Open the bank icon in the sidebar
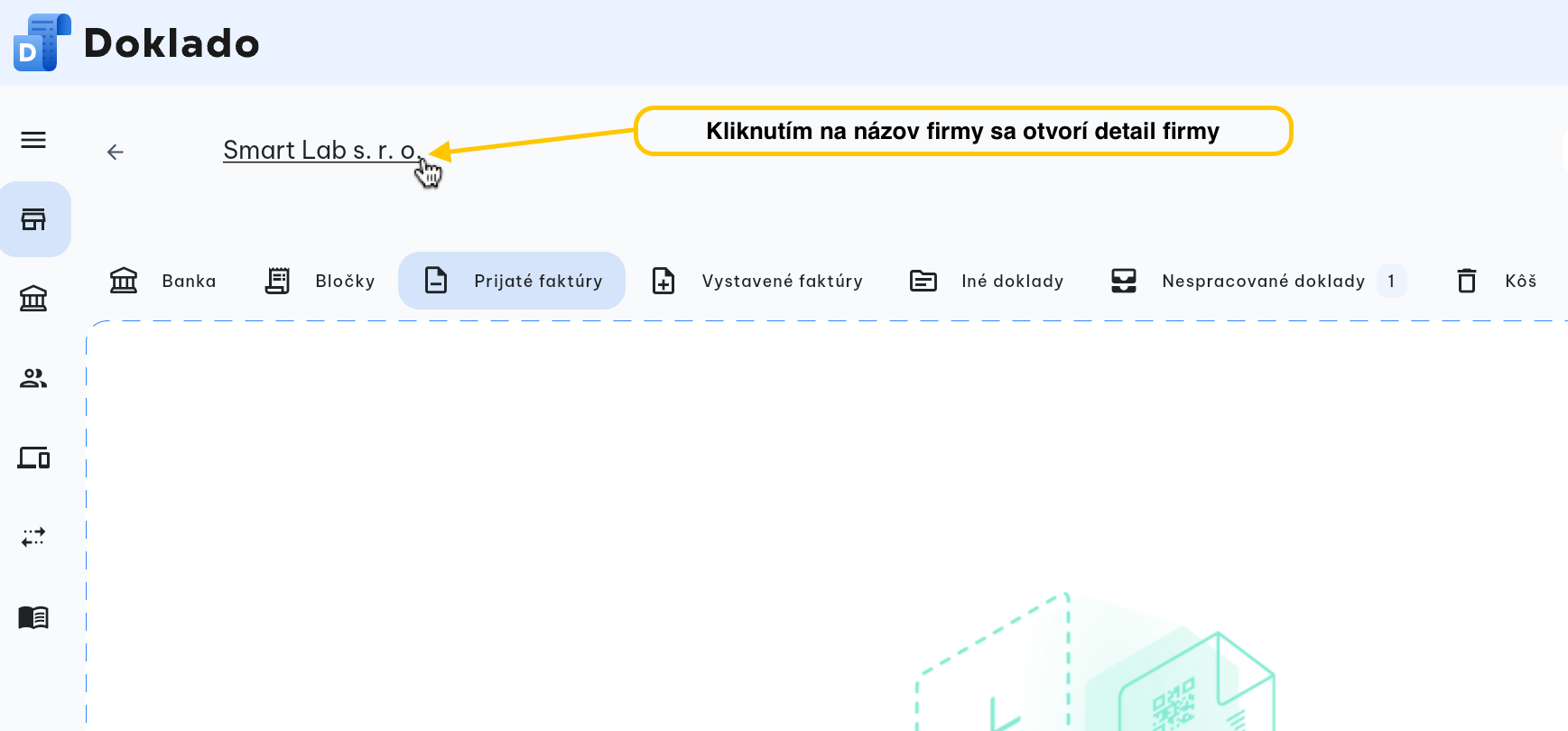The image size is (1568, 731). (x=33, y=299)
